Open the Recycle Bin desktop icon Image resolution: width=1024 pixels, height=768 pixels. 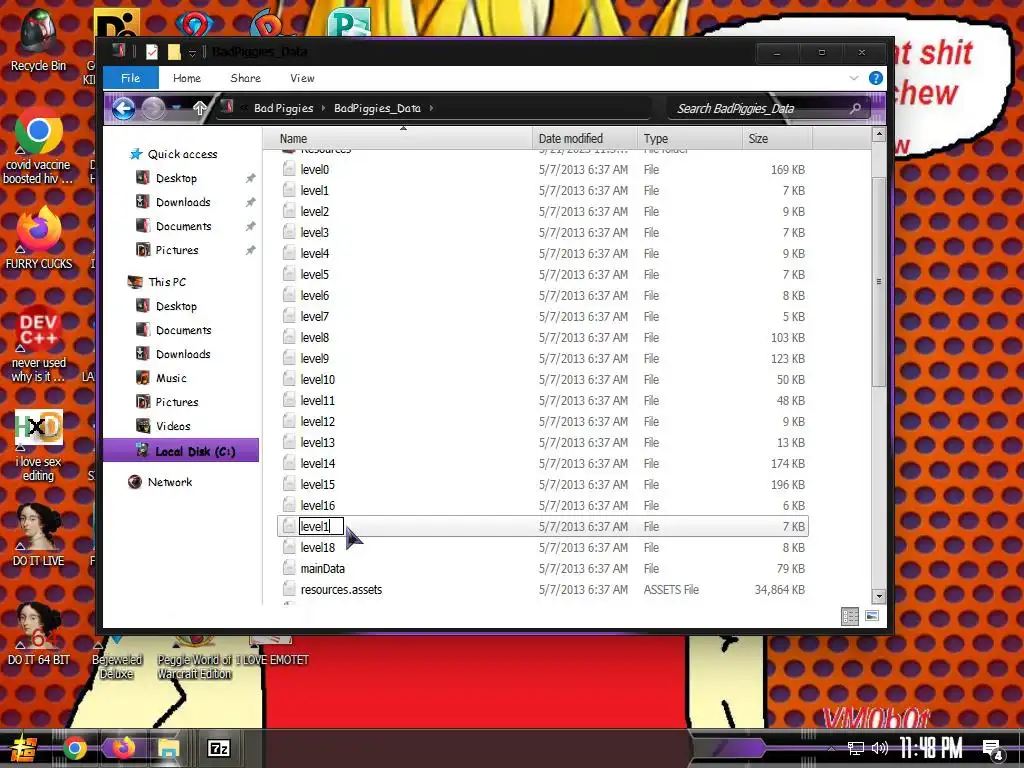point(38,40)
